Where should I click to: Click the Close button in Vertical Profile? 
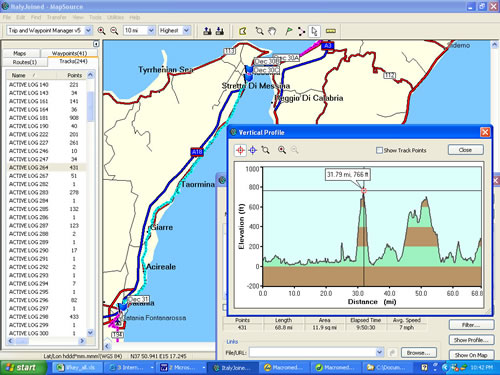tap(465, 150)
